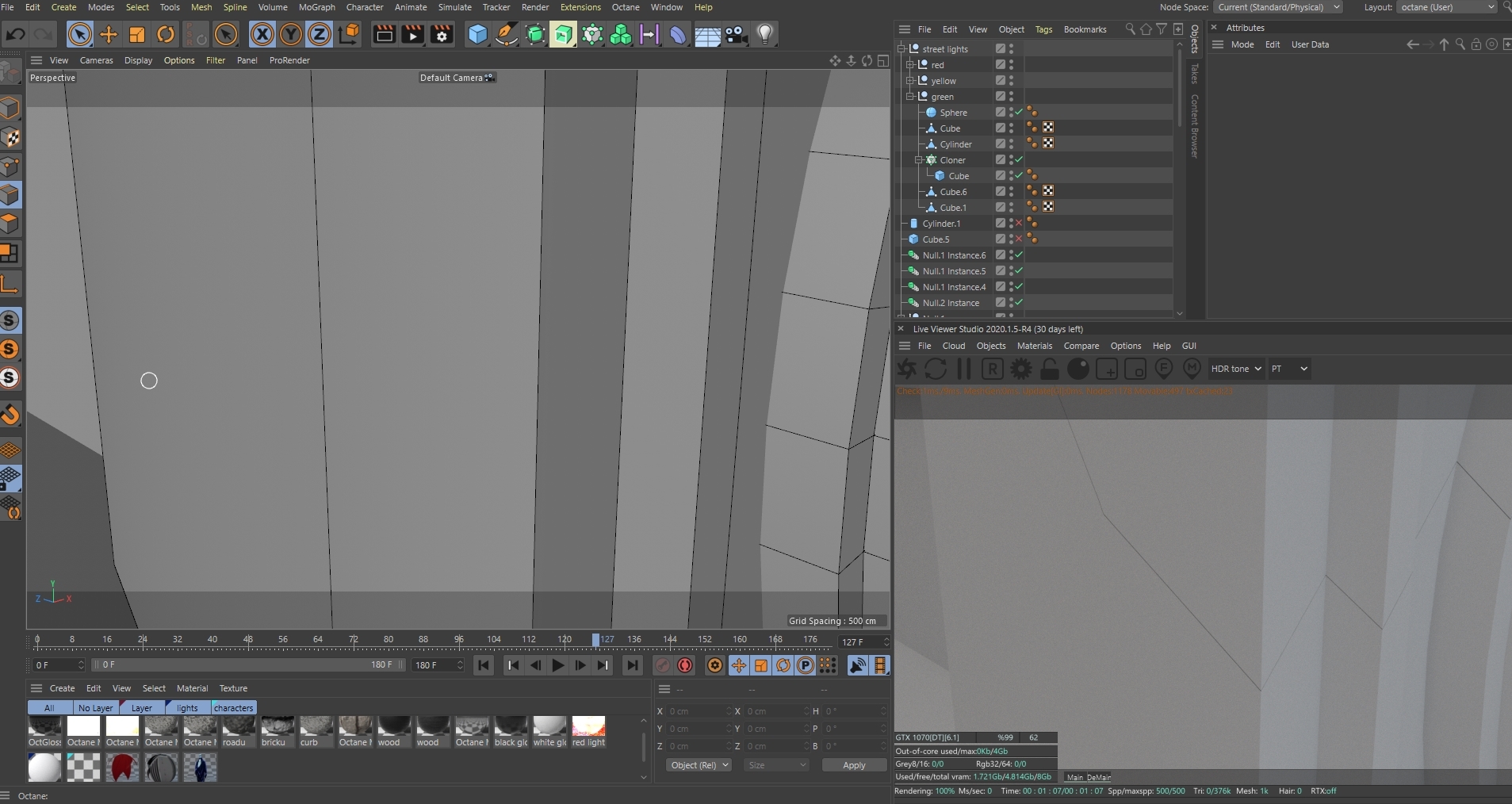Open User Data in Attributes
Image resolution: width=1512 pixels, height=804 pixels.
[1310, 44]
